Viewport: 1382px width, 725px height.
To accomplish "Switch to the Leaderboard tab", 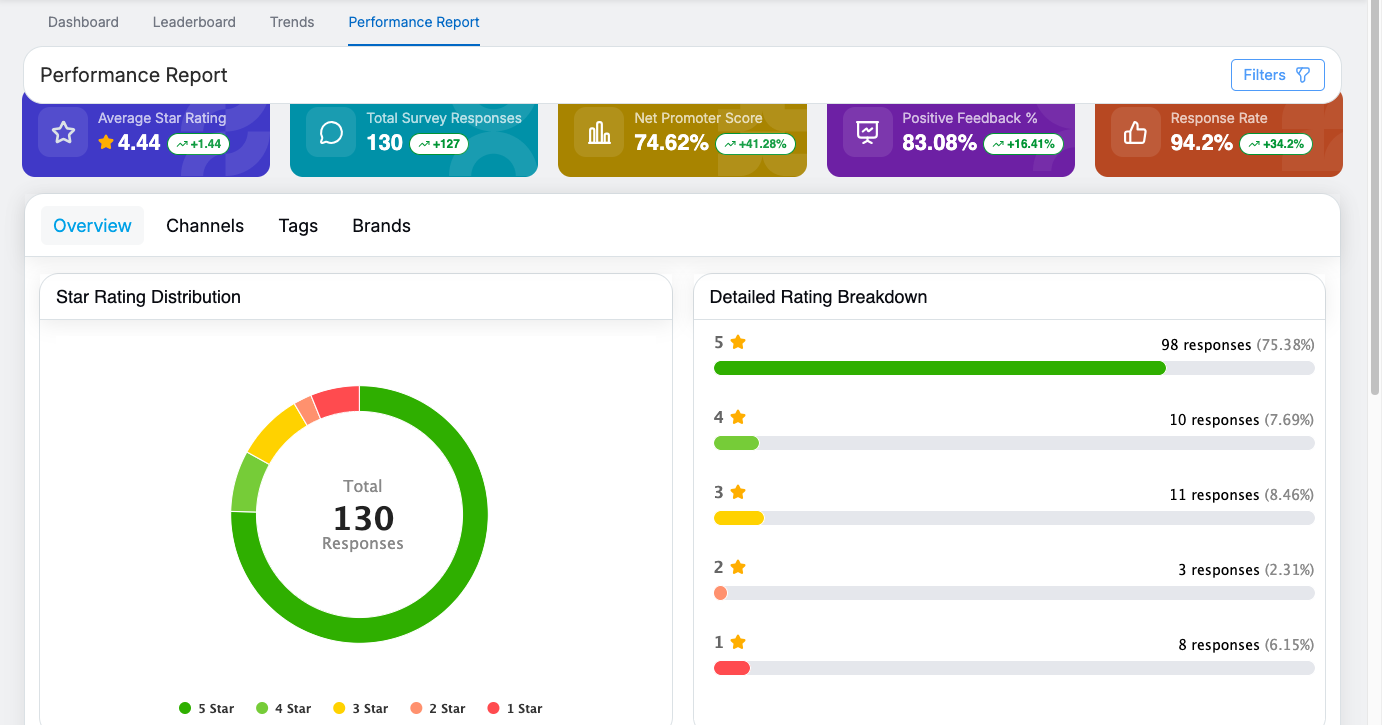I will 194,22.
